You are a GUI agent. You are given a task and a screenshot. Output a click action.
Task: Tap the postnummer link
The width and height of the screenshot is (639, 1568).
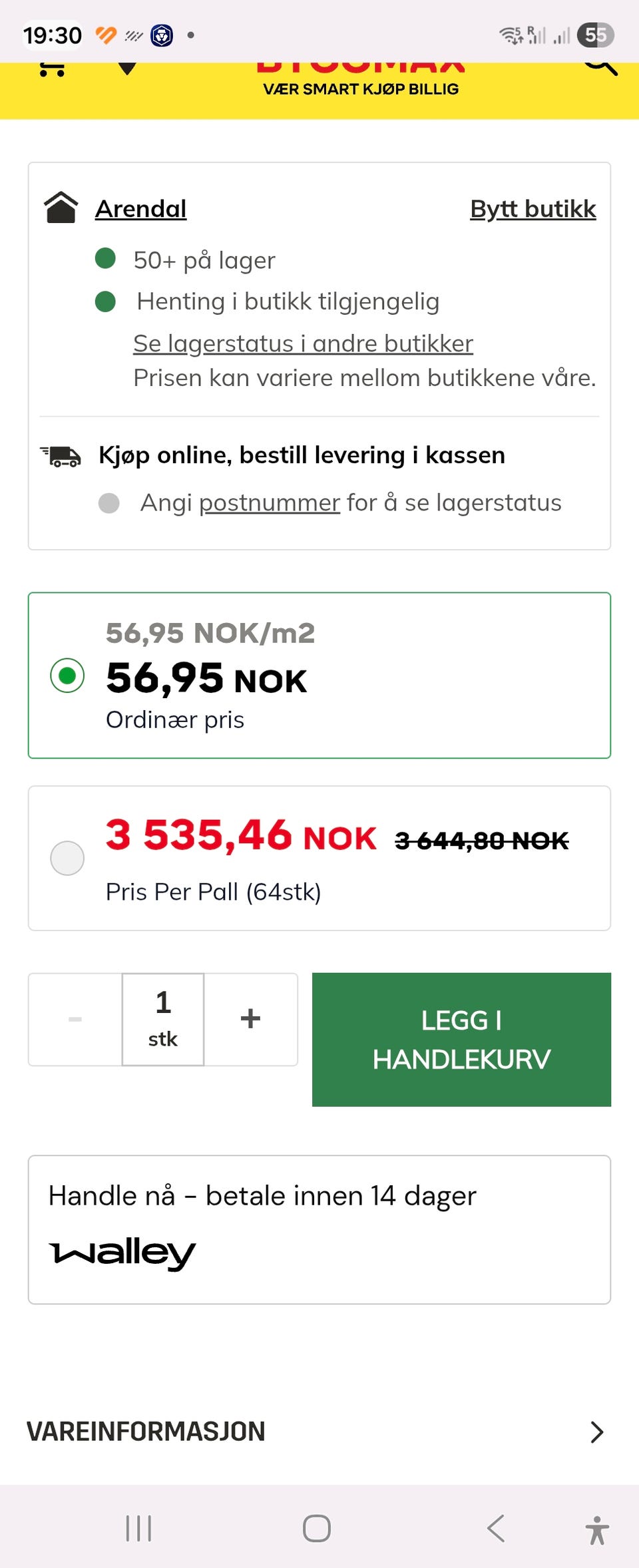coord(270,502)
